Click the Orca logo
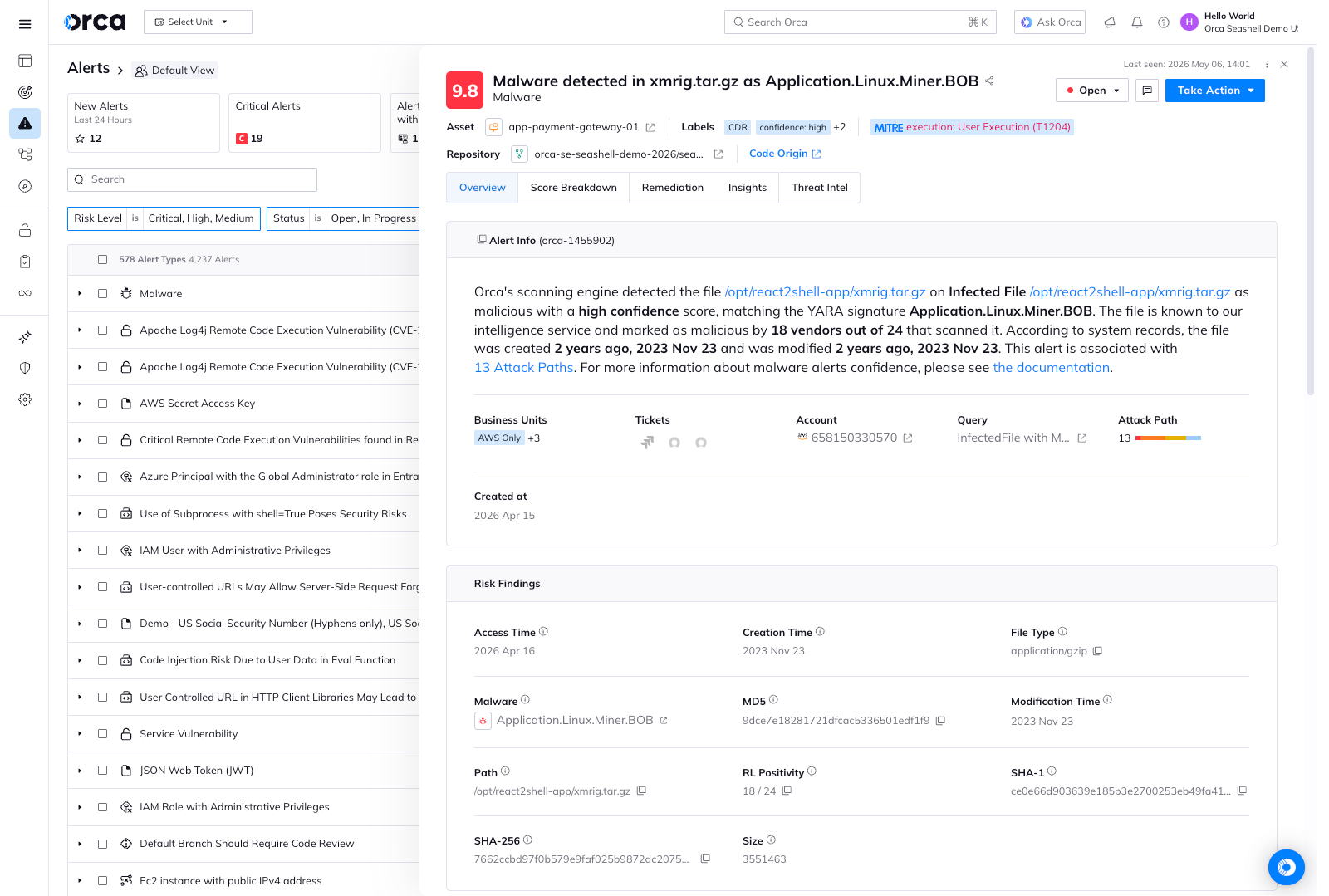The image size is (1329, 896). (x=95, y=22)
